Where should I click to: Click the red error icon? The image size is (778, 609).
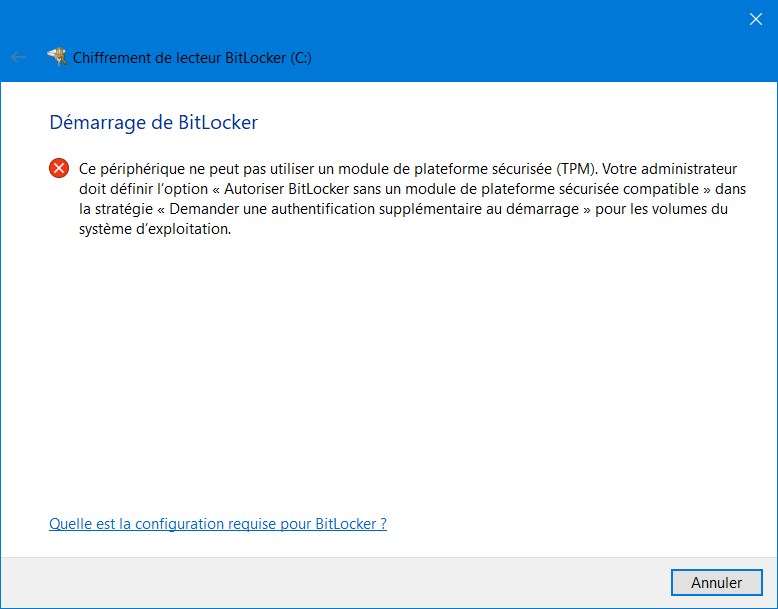tap(59, 168)
